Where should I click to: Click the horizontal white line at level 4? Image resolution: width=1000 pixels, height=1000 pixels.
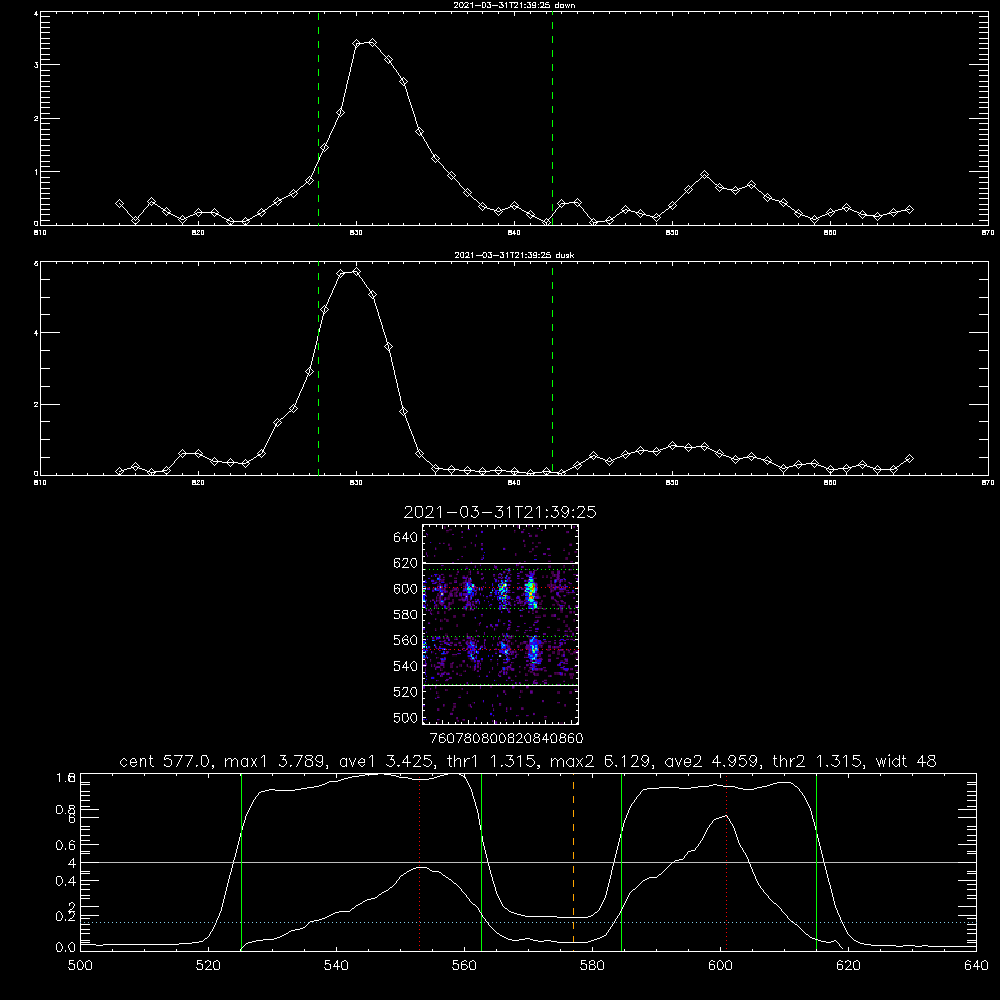(x=528, y=862)
